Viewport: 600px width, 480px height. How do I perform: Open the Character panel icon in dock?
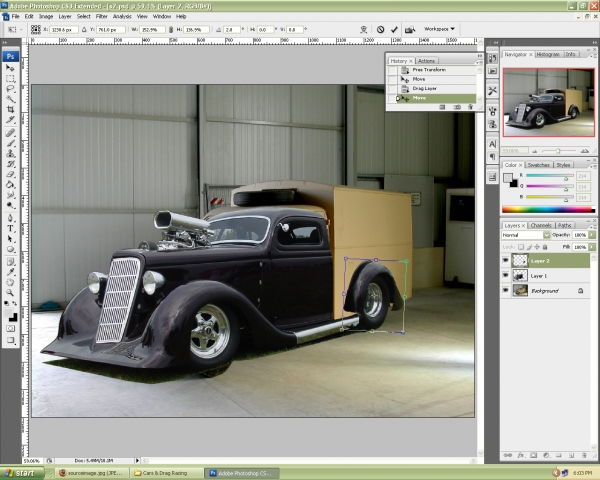point(492,144)
